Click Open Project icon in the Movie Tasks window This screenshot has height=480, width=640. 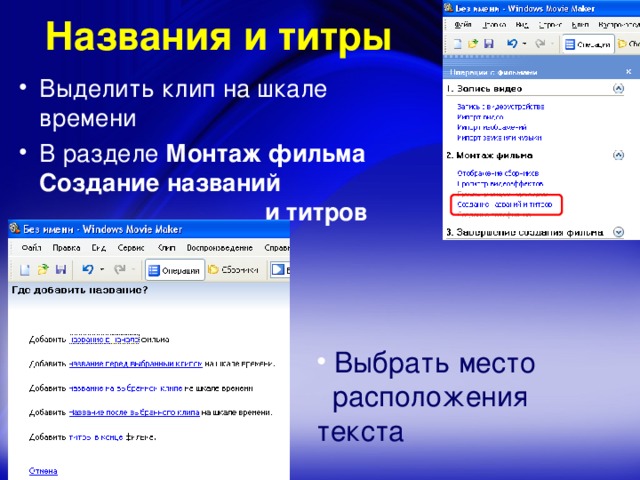point(473,44)
